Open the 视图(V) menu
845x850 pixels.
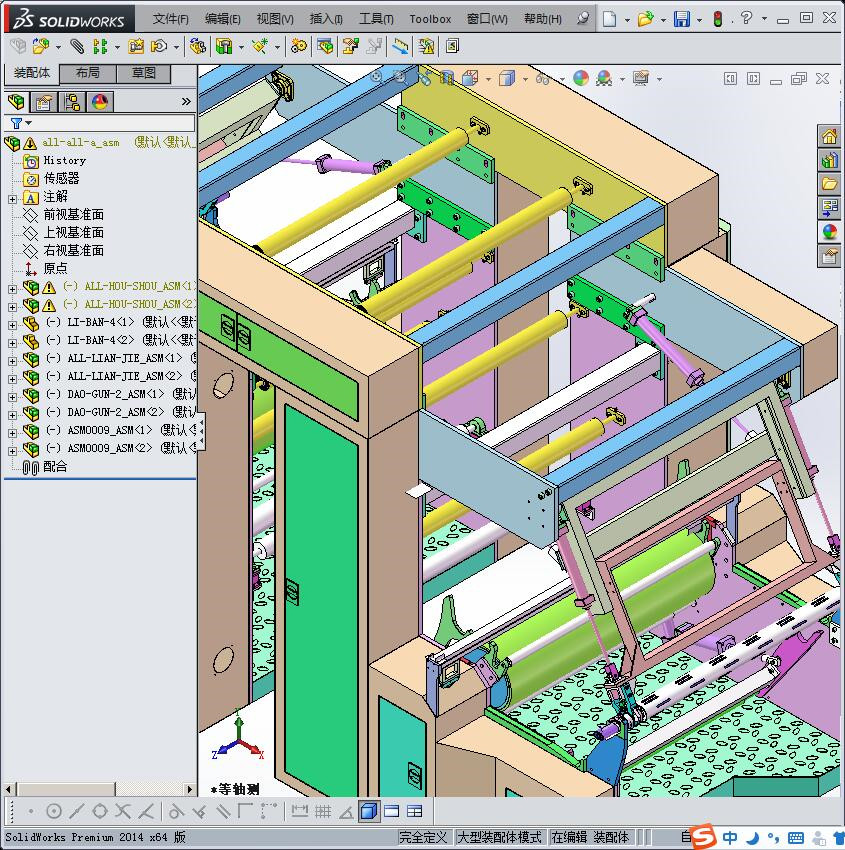click(x=275, y=19)
